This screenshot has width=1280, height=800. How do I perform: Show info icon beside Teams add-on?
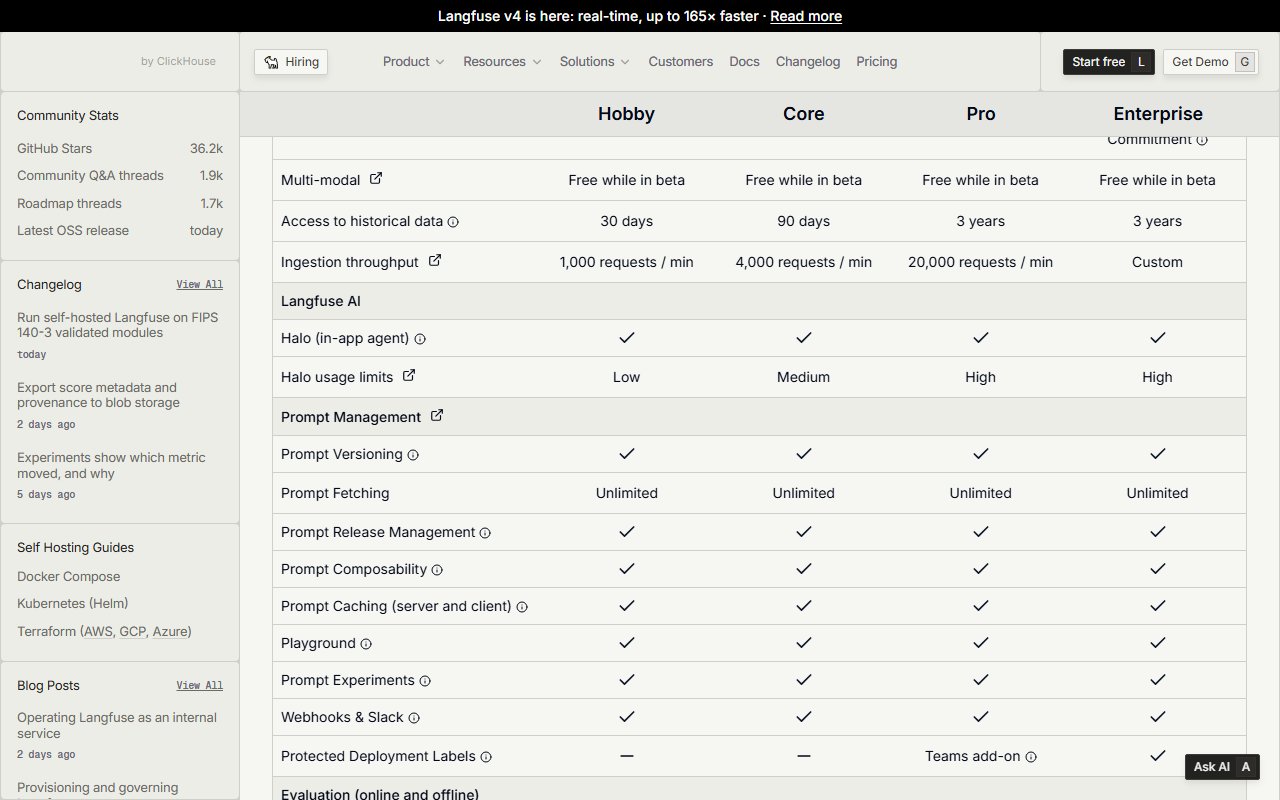click(x=1031, y=757)
